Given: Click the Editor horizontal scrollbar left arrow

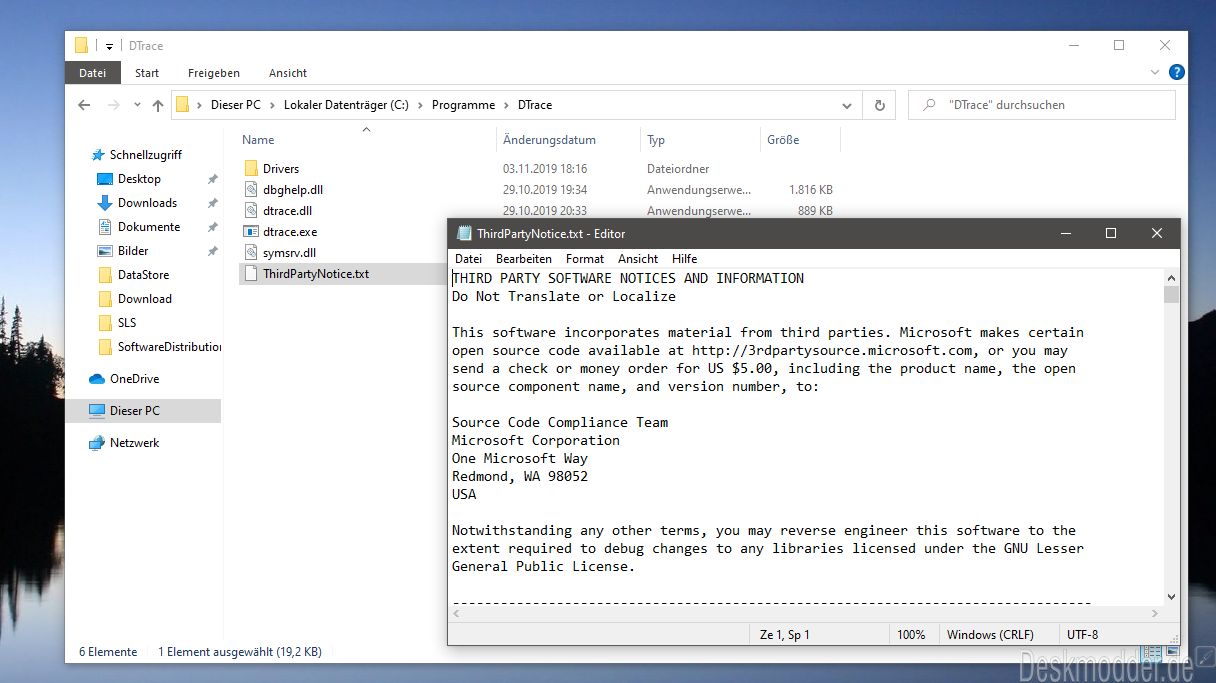Looking at the screenshot, I should tap(457, 614).
